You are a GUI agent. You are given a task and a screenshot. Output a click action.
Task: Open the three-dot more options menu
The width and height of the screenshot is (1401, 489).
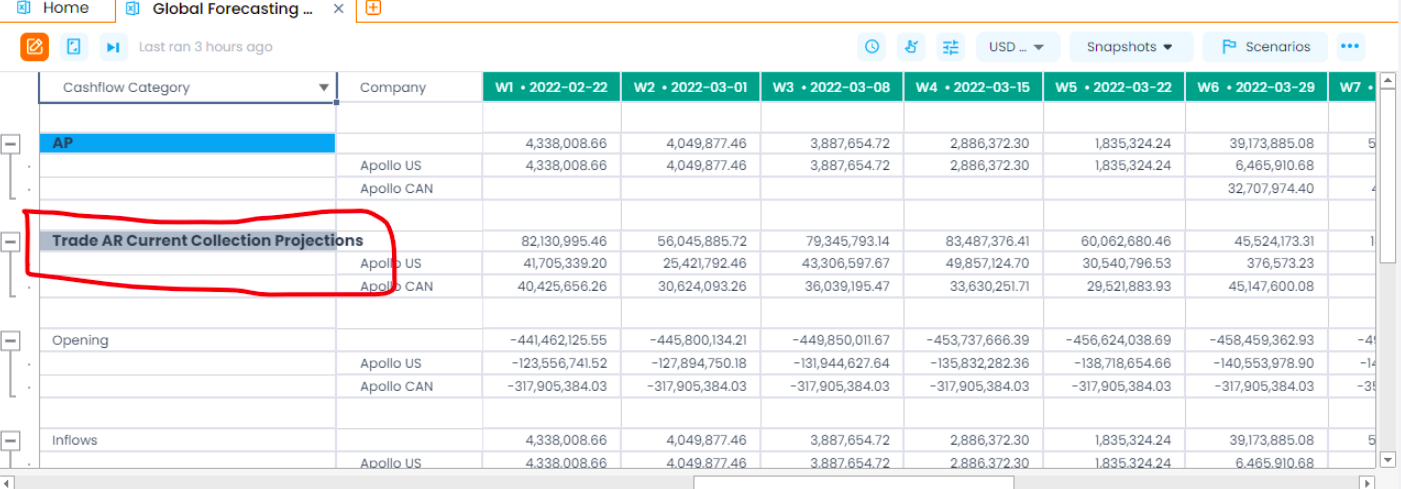coord(1351,47)
